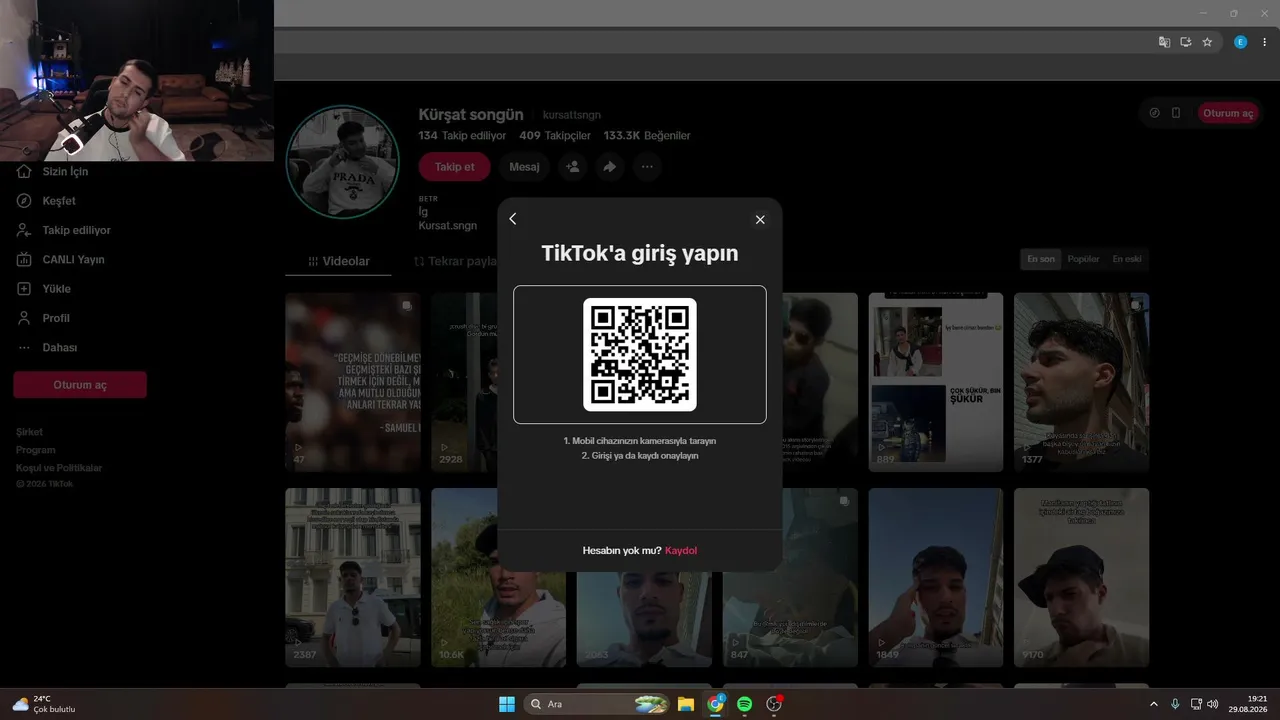
Task: Open the Şirket footer link
Action: tap(29, 432)
